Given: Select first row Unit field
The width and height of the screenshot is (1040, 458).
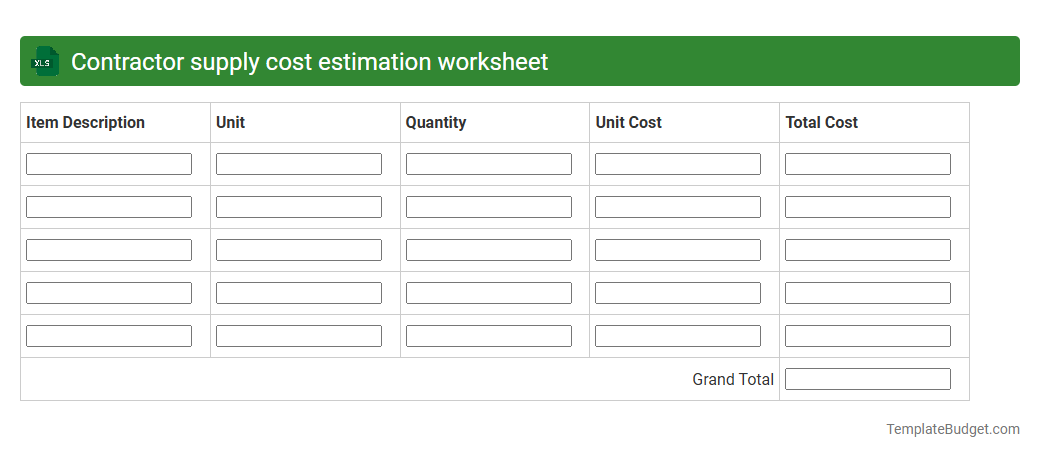Looking at the screenshot, I should pyautogui.click(x=298, y=164).
